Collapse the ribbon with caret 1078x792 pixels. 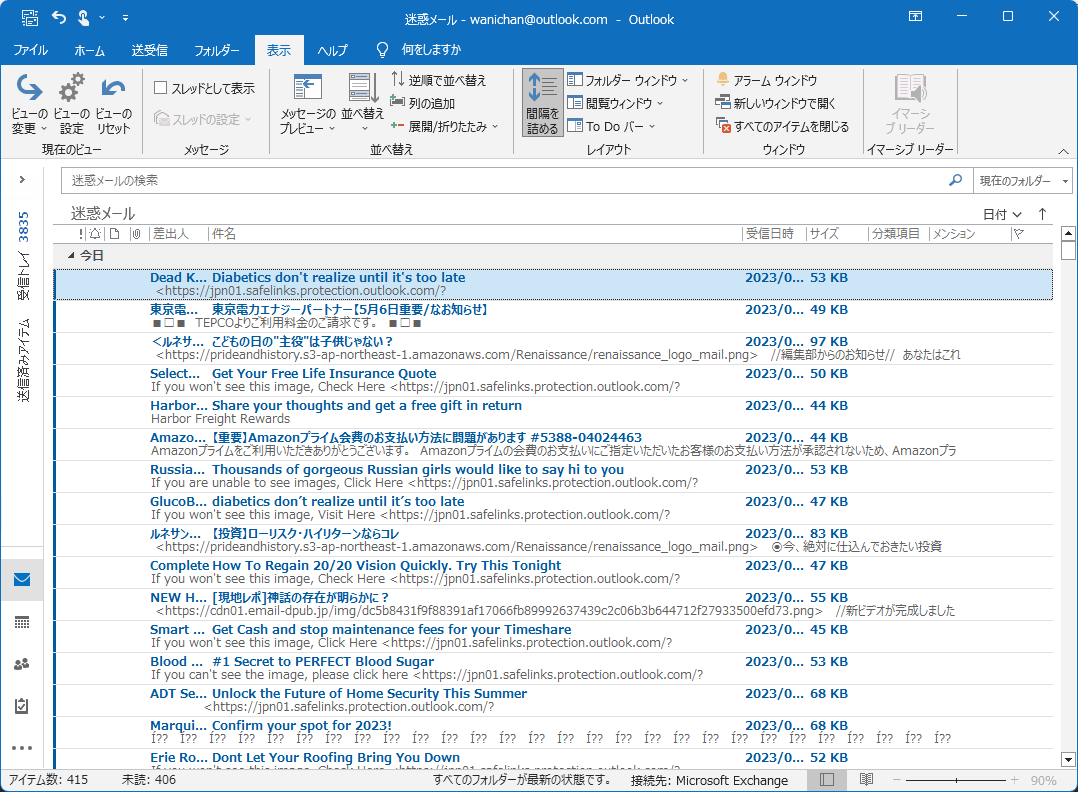tap(1063, 151)
